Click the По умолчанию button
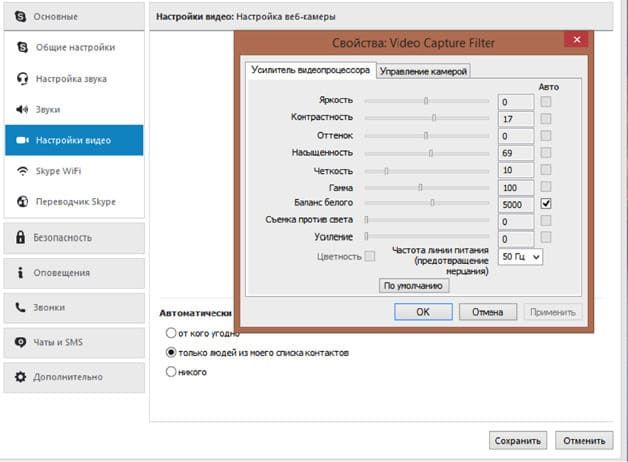The image size is (628, 462). [414, 286]
